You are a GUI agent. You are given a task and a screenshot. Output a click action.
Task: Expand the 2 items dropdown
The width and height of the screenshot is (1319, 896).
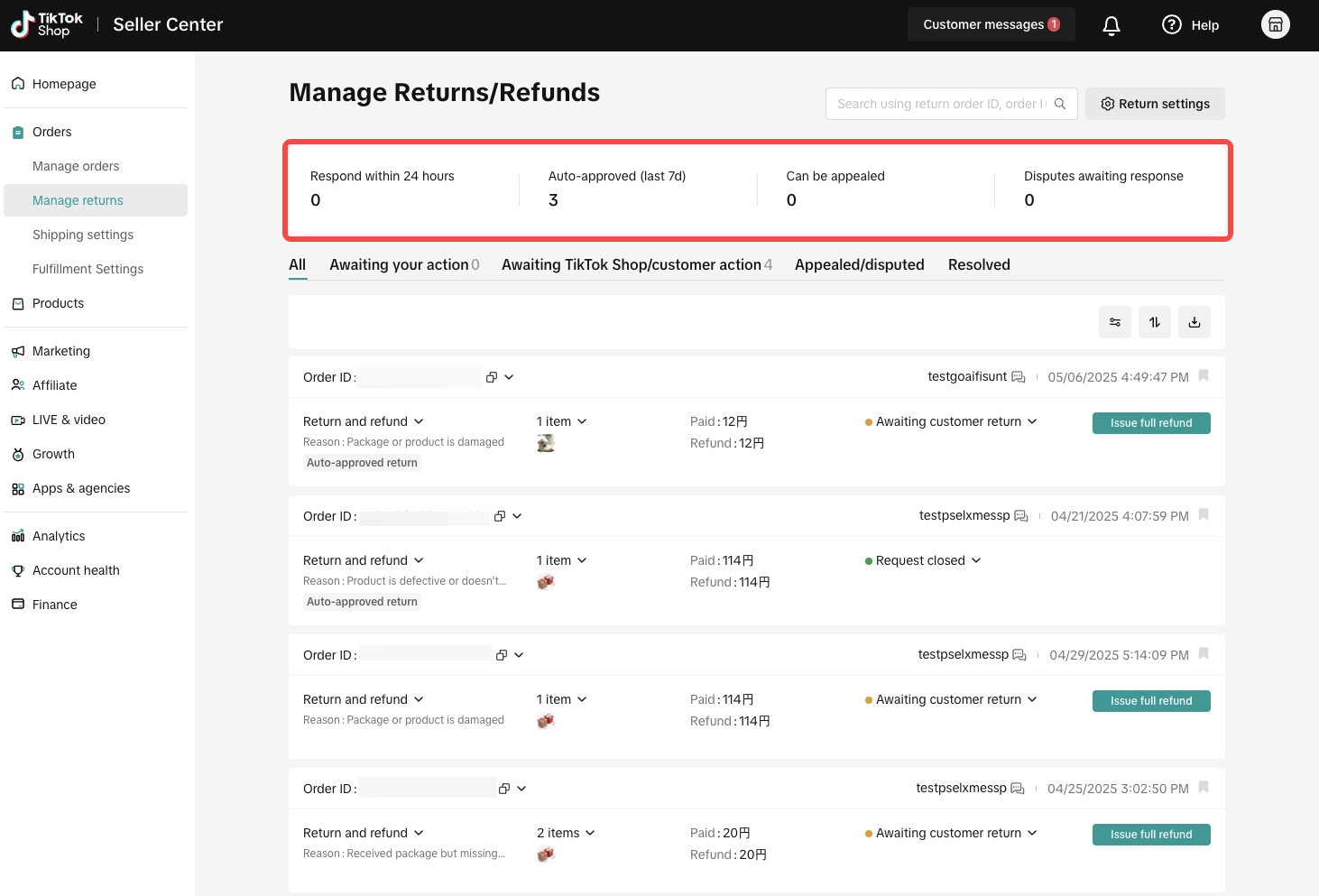coord(566,833)
